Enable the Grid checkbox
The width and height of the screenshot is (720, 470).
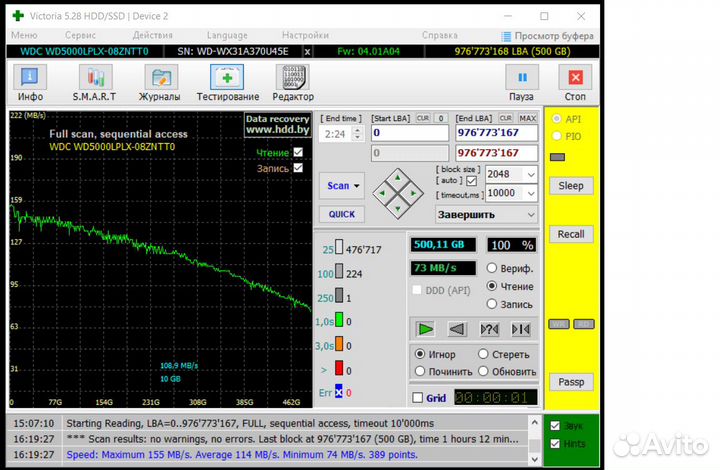tap(417, 397)
